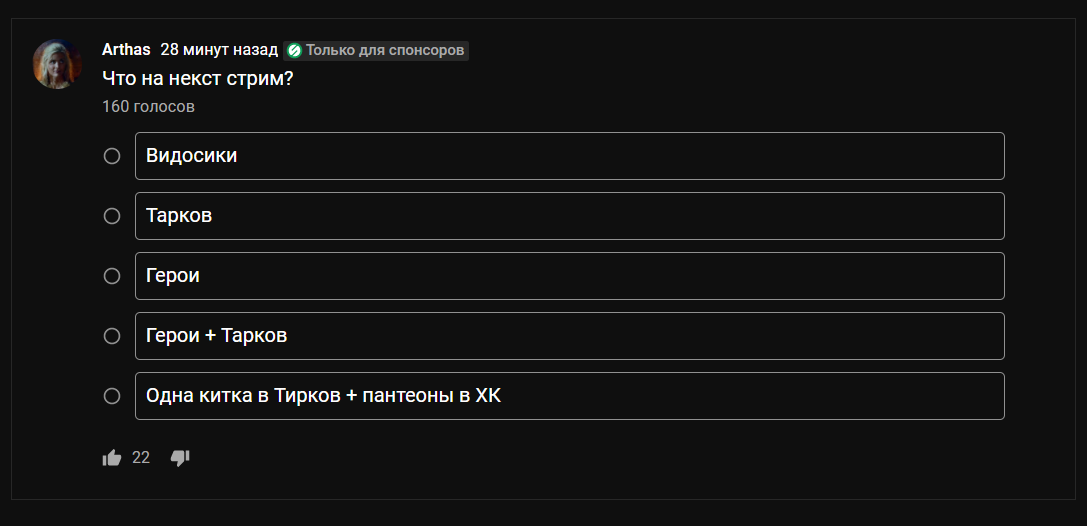Screen dimensions: 1087x526
Task: Click the thumbs down dislike icon
Action: (180, 458)
